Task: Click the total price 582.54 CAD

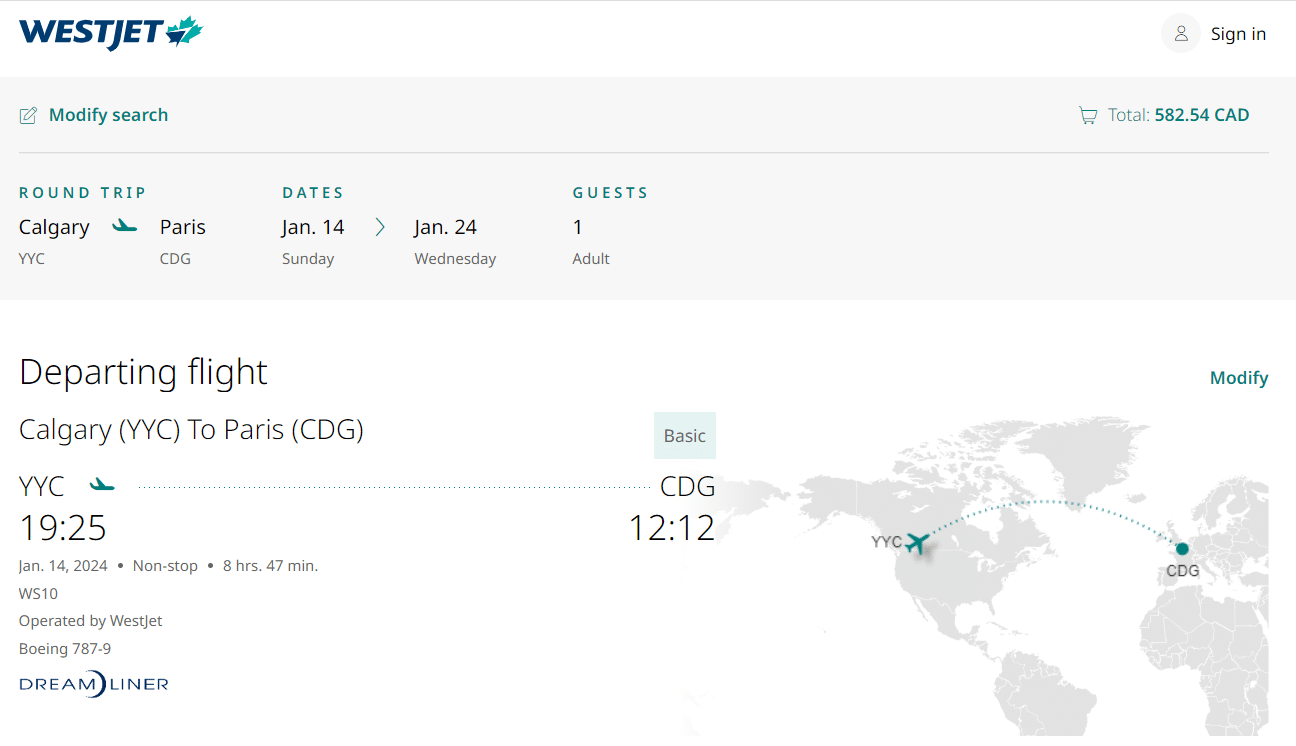Action: pos(1201,115)
